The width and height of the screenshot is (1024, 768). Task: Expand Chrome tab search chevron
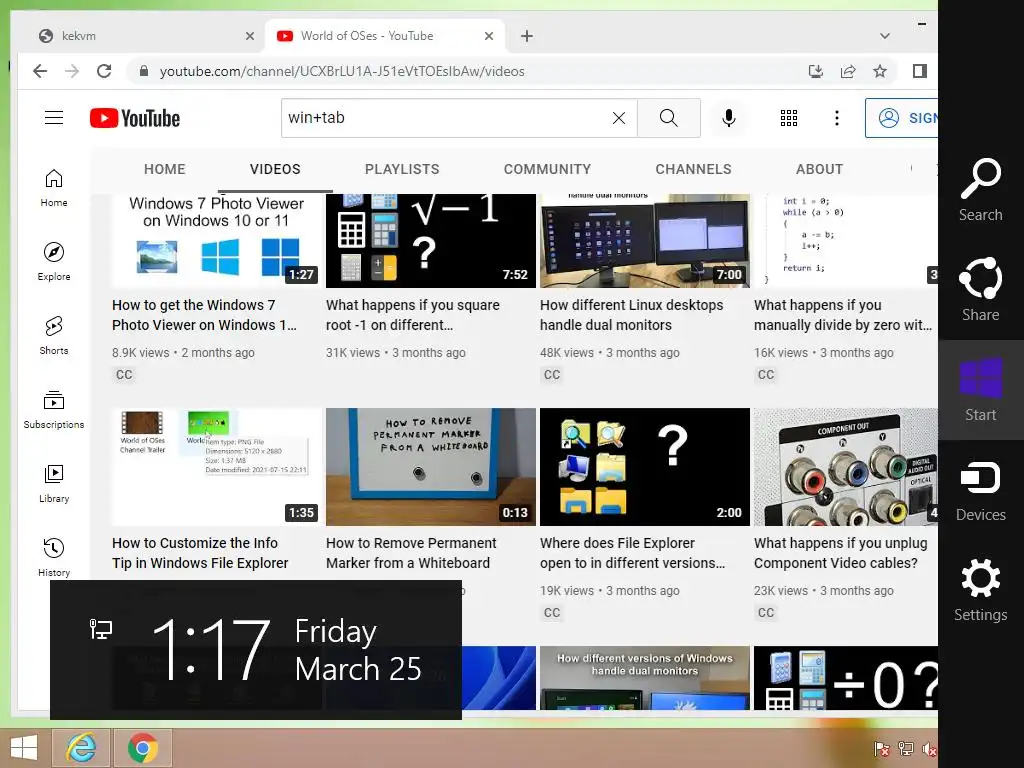885,36
